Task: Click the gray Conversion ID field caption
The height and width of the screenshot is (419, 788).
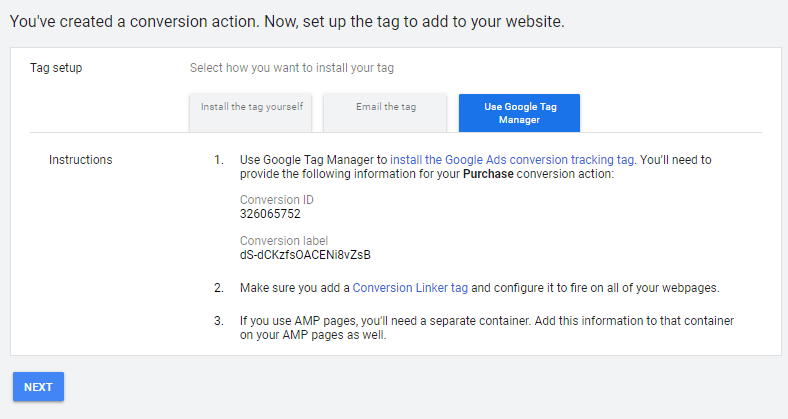Action: 276,199
